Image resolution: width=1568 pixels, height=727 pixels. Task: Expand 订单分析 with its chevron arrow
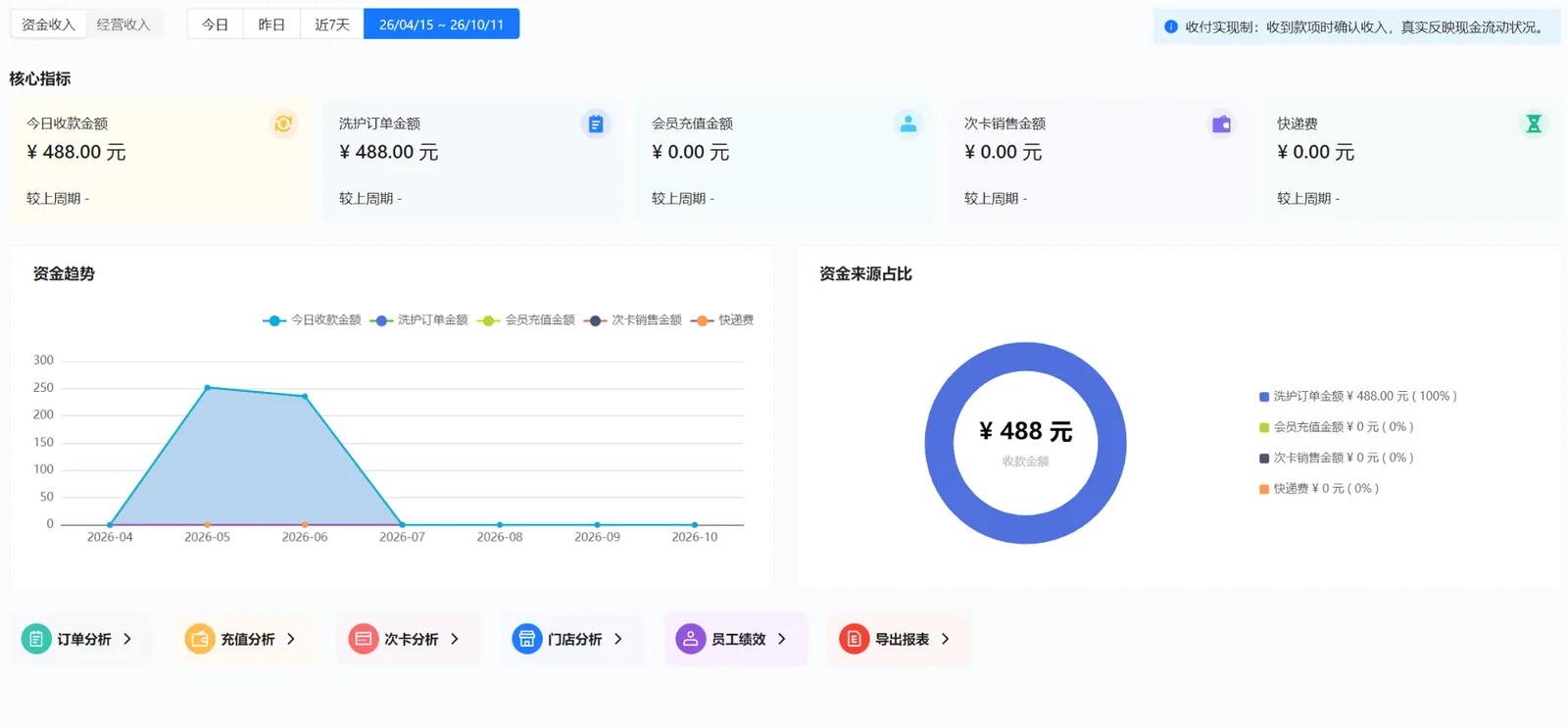(127, 639)
